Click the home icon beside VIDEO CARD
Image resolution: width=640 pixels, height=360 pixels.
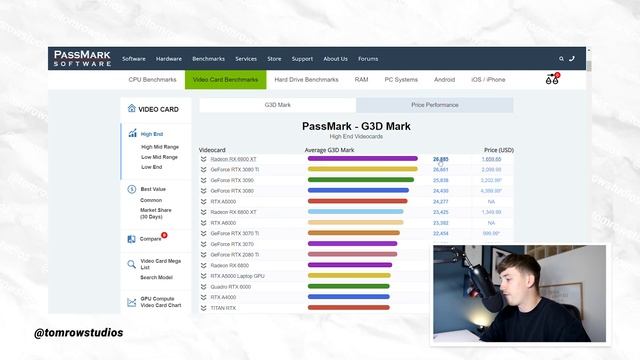131,108
